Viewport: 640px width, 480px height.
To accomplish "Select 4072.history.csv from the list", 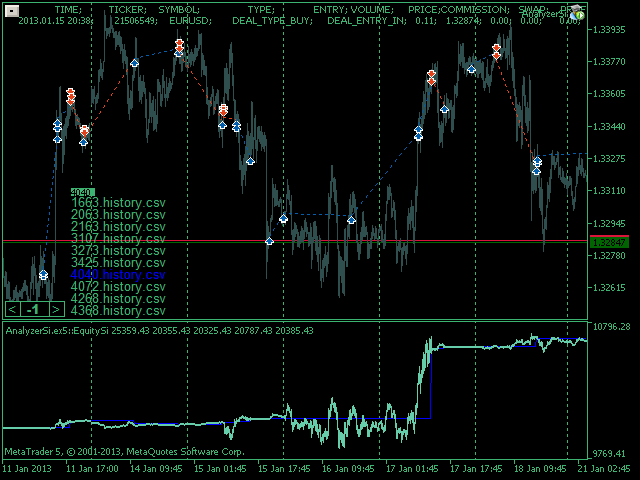I will pyautogui.click(x=118, y=287).
